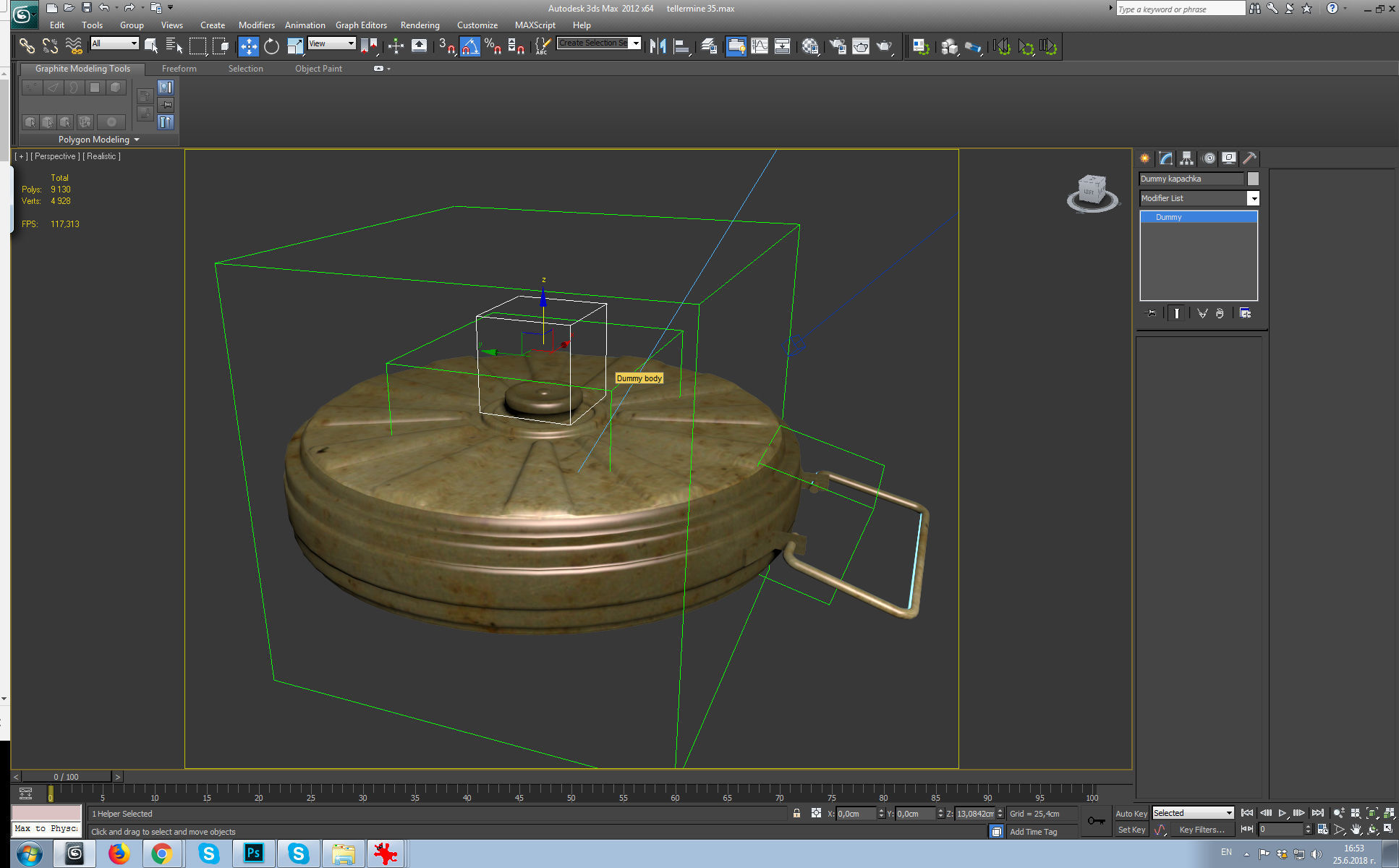Toggle the Angle Snap button
This screenshot has height=868, width=1399.
470,47
